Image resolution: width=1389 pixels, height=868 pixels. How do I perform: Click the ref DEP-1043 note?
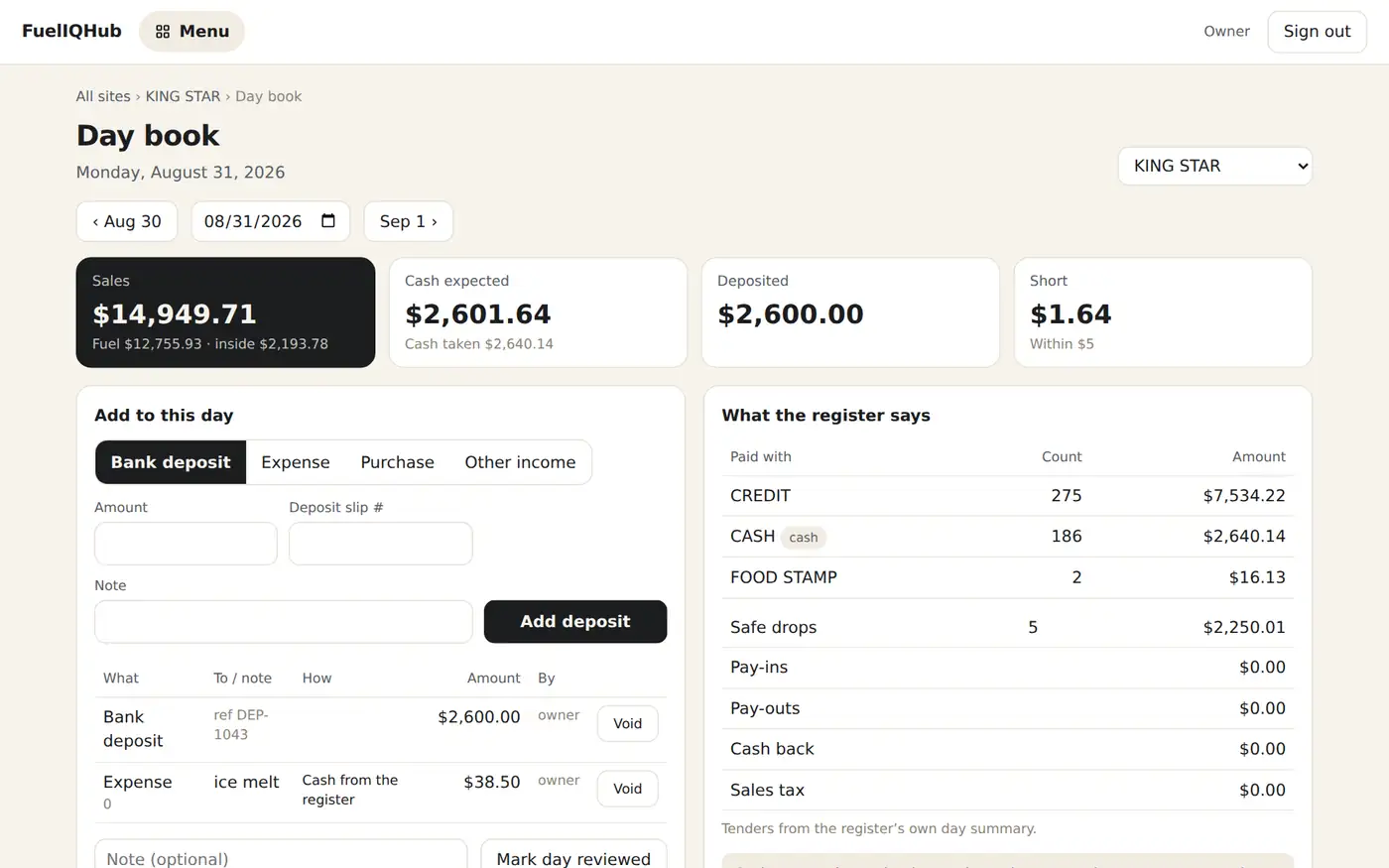241,725
